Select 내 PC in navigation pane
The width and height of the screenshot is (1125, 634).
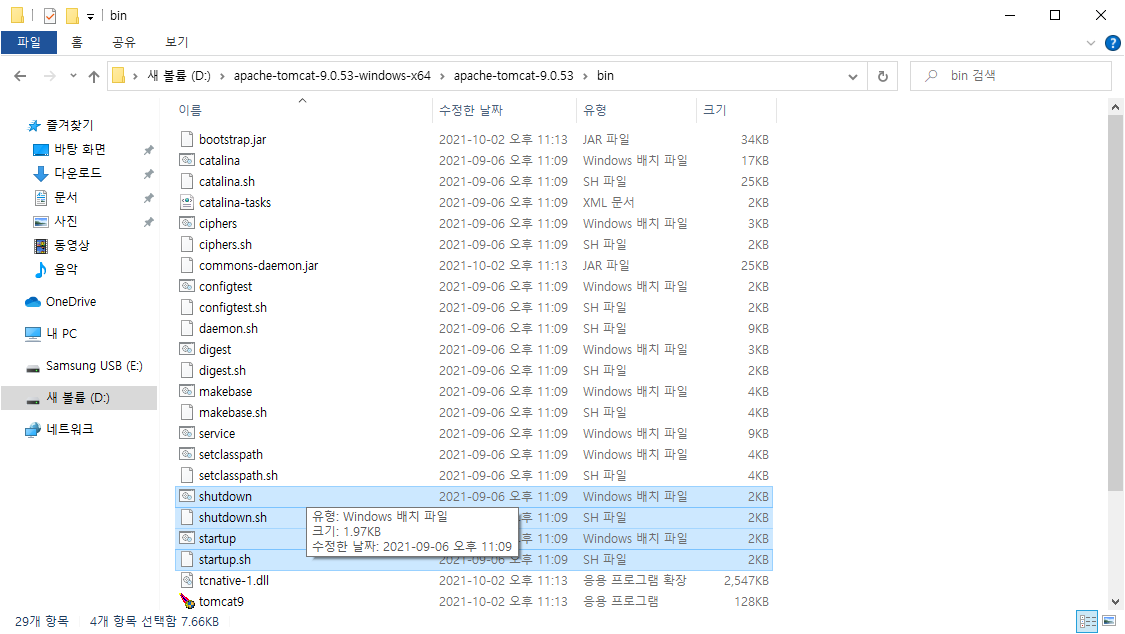(61, 333)
